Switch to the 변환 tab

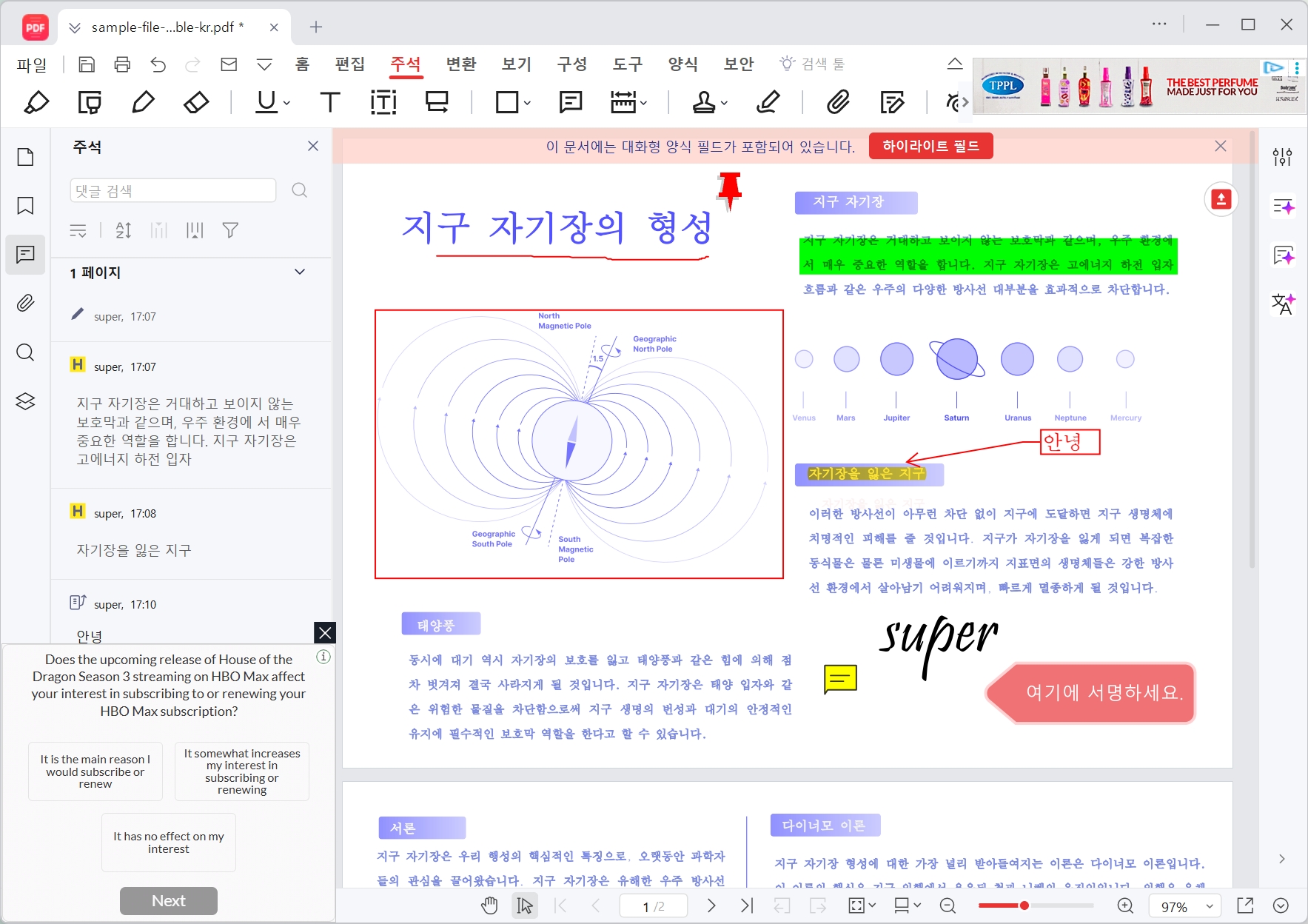pos(460,64)
